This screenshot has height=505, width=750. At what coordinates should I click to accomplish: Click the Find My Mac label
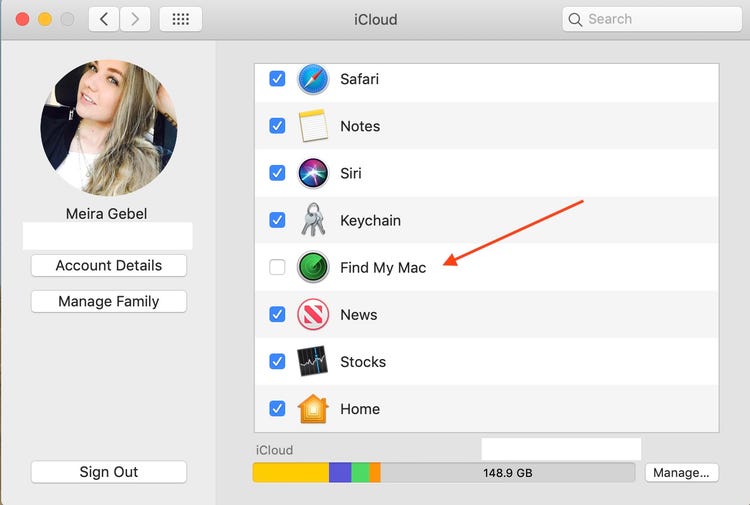(x=383, y=268)
